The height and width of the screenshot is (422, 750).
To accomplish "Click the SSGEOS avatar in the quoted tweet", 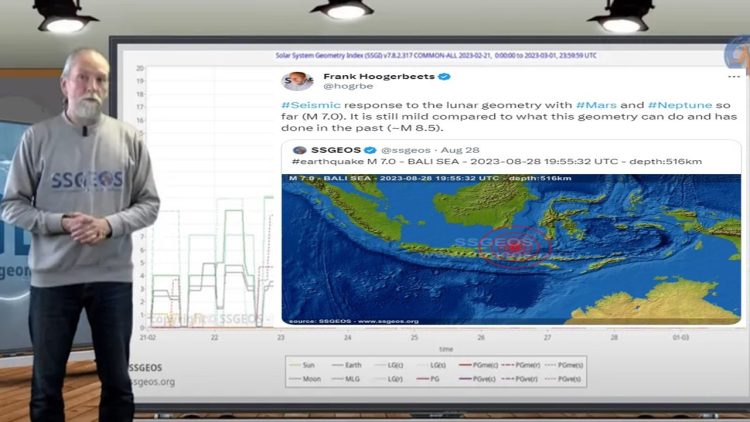I will [x=300, y=150].
